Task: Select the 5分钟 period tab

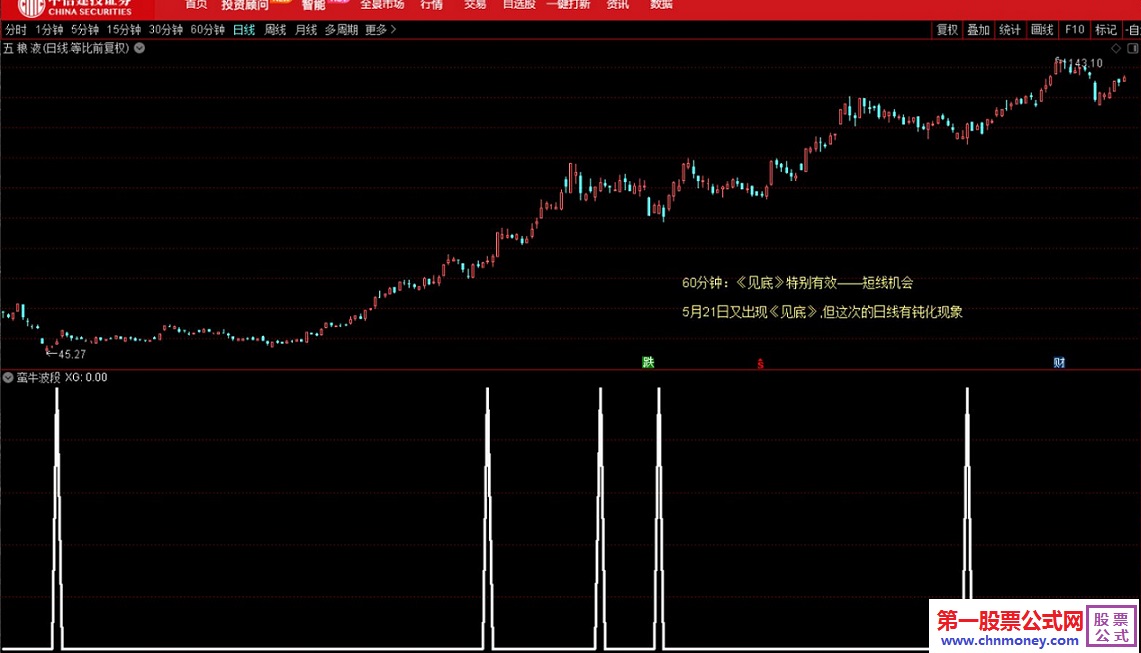Action: tap(84, 30)
